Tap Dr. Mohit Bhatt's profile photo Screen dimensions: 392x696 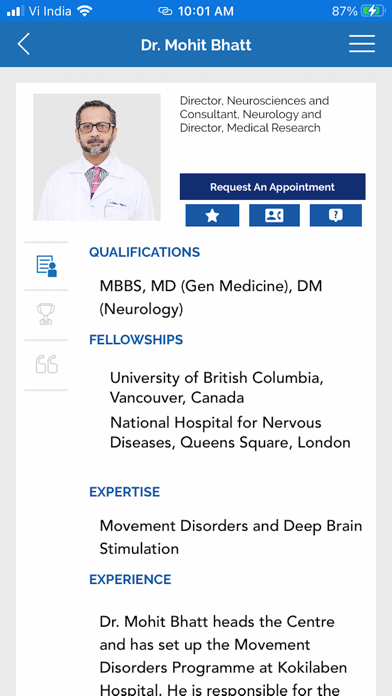[97, 157]
